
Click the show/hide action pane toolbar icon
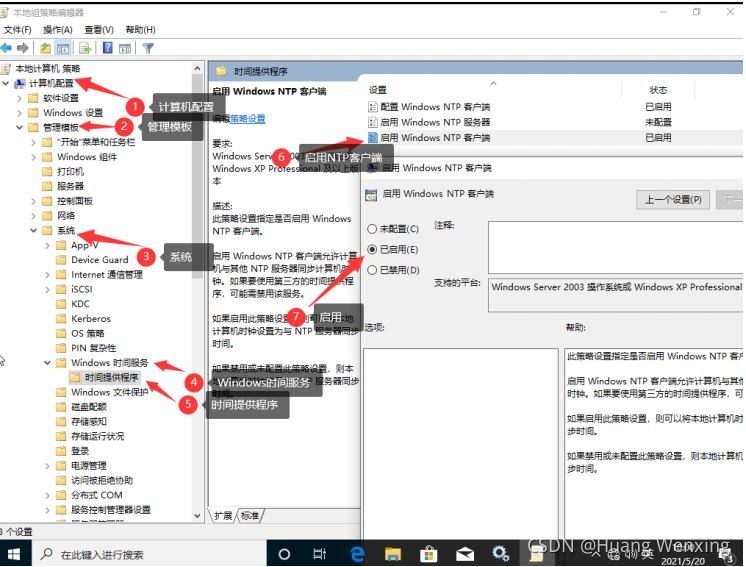125,48
